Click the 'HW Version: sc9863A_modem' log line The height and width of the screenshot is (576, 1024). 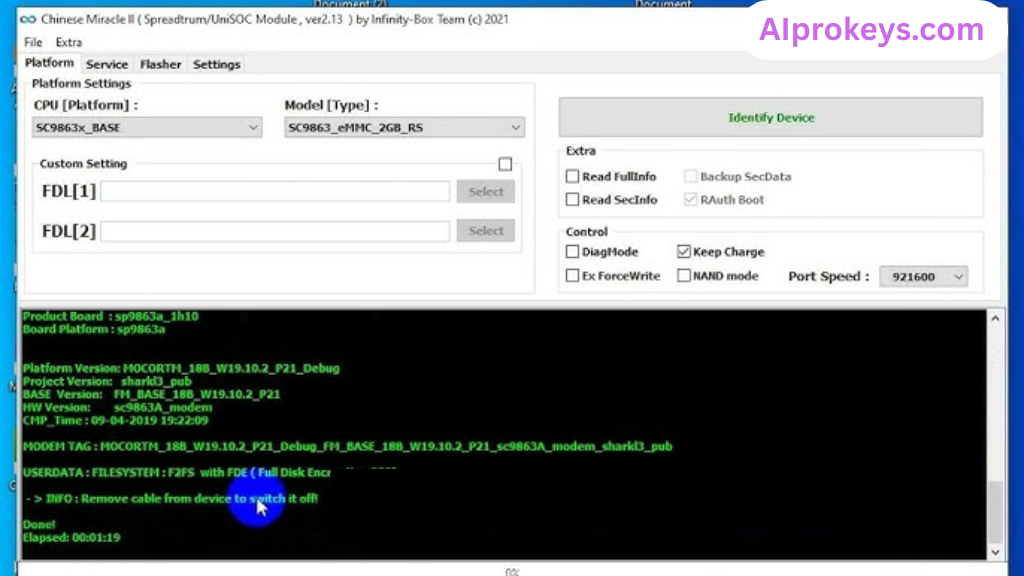[x=118, y=408]
